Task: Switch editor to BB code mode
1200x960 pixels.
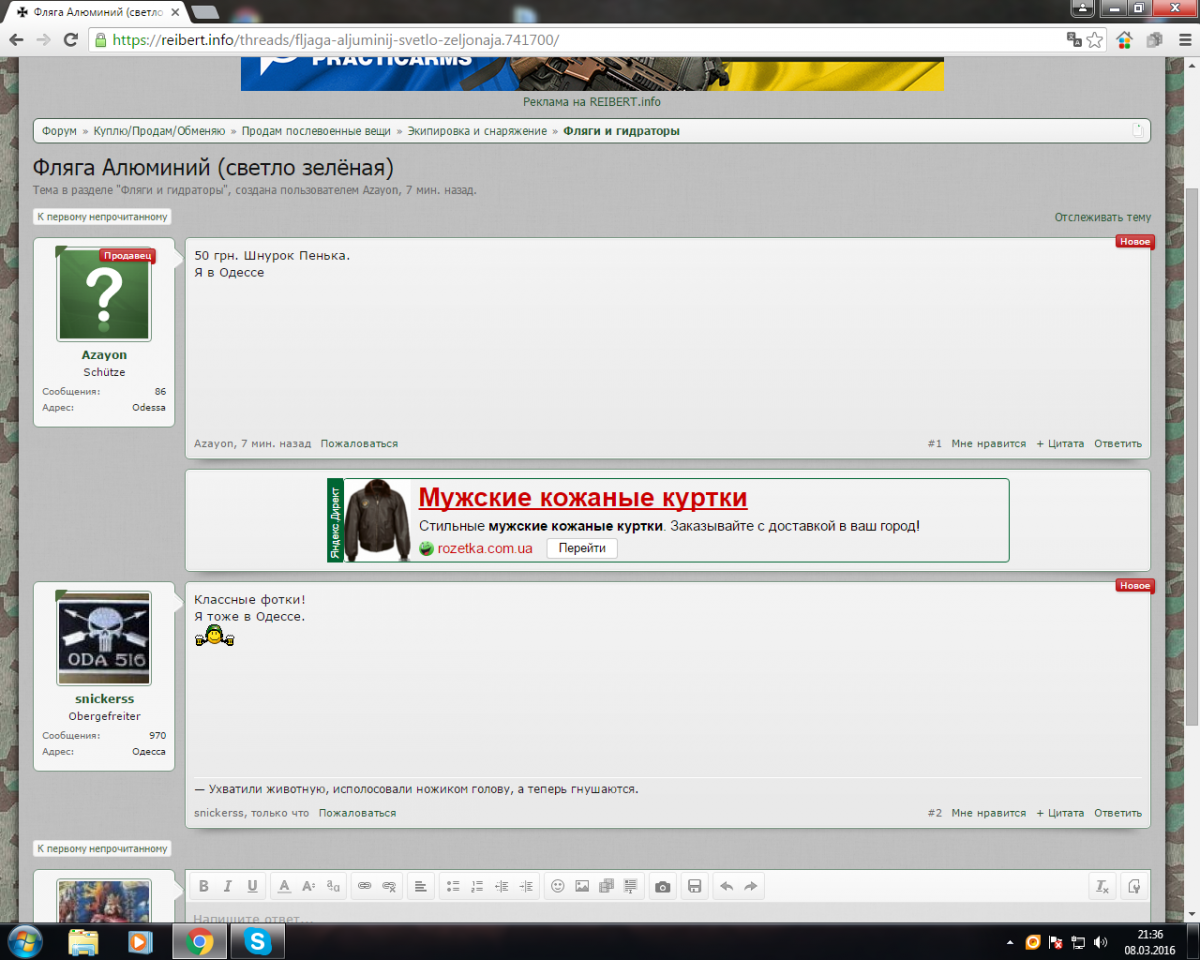Action: click(x=1134, y=886)
